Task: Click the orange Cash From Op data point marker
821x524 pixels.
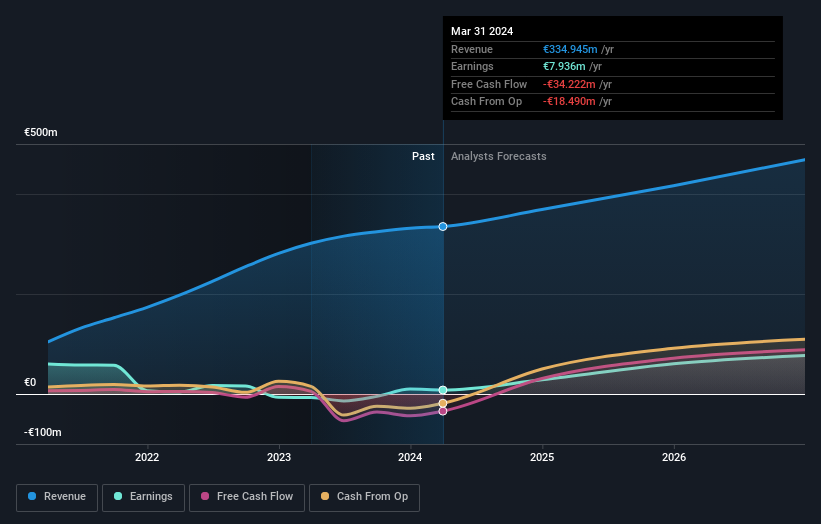Action: (443, 403)
